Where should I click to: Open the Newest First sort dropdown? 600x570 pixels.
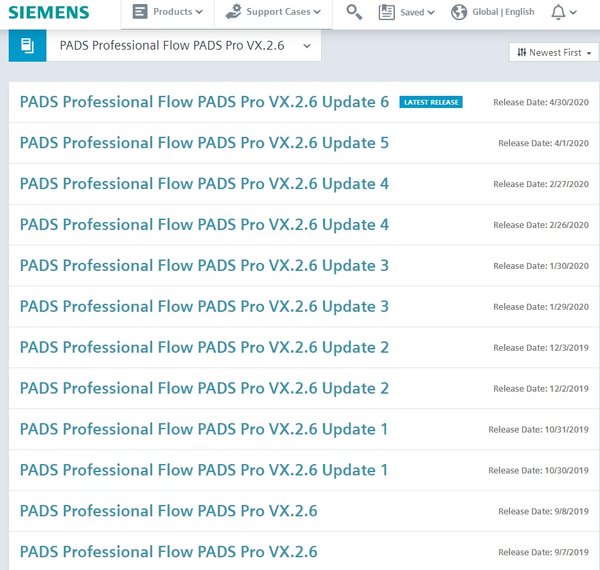pyautogui.click(x=554, y=52)
